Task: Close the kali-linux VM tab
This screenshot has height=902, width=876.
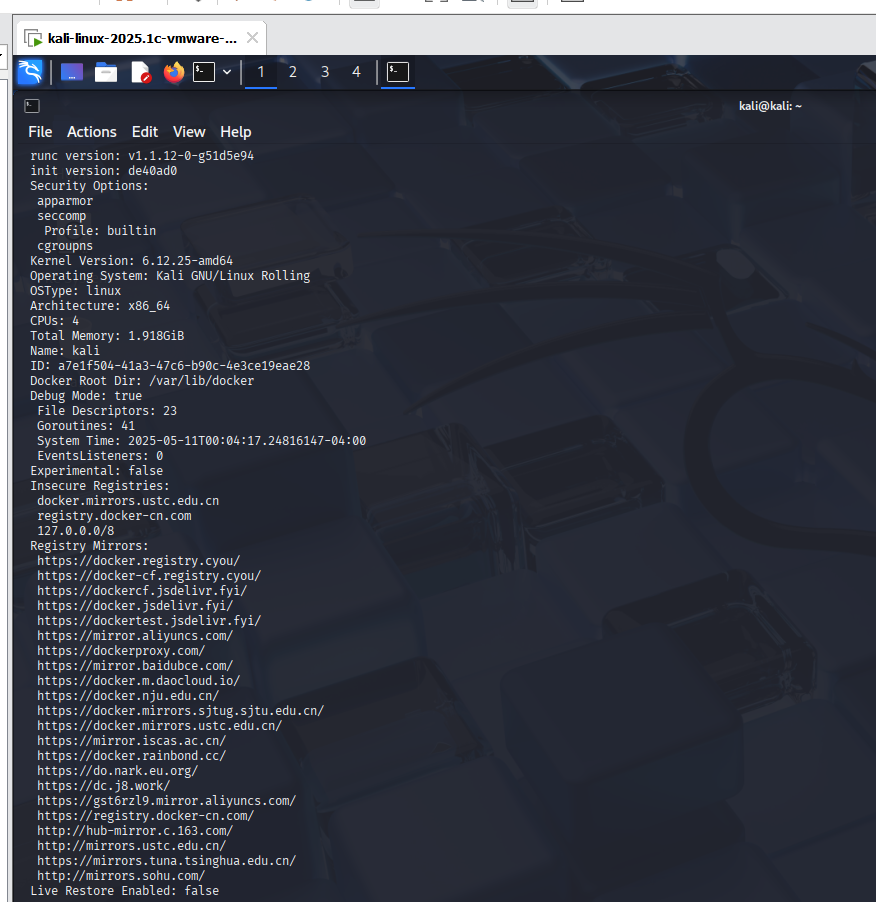Action: pyautogui.click(x=252, y=38)
